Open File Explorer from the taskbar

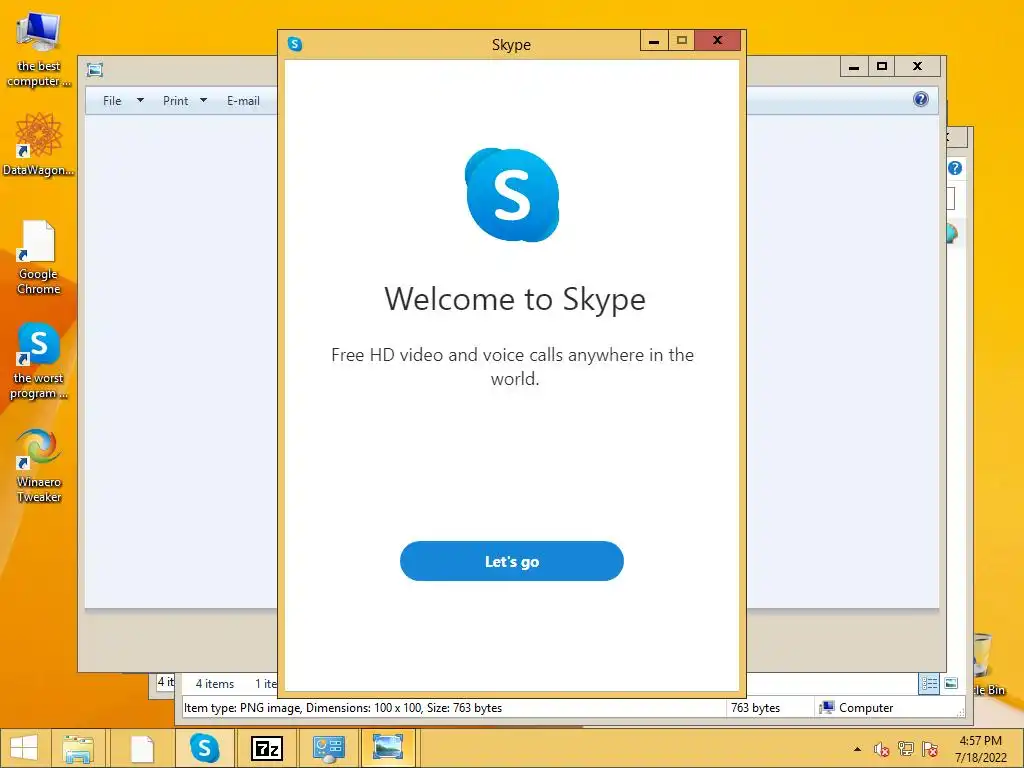pos(78,748)
